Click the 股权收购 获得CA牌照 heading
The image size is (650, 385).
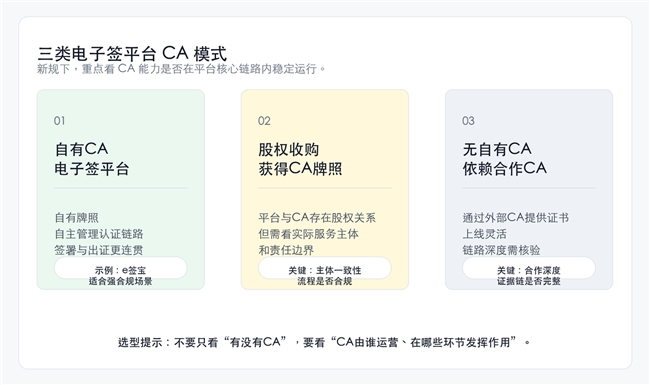301,159
